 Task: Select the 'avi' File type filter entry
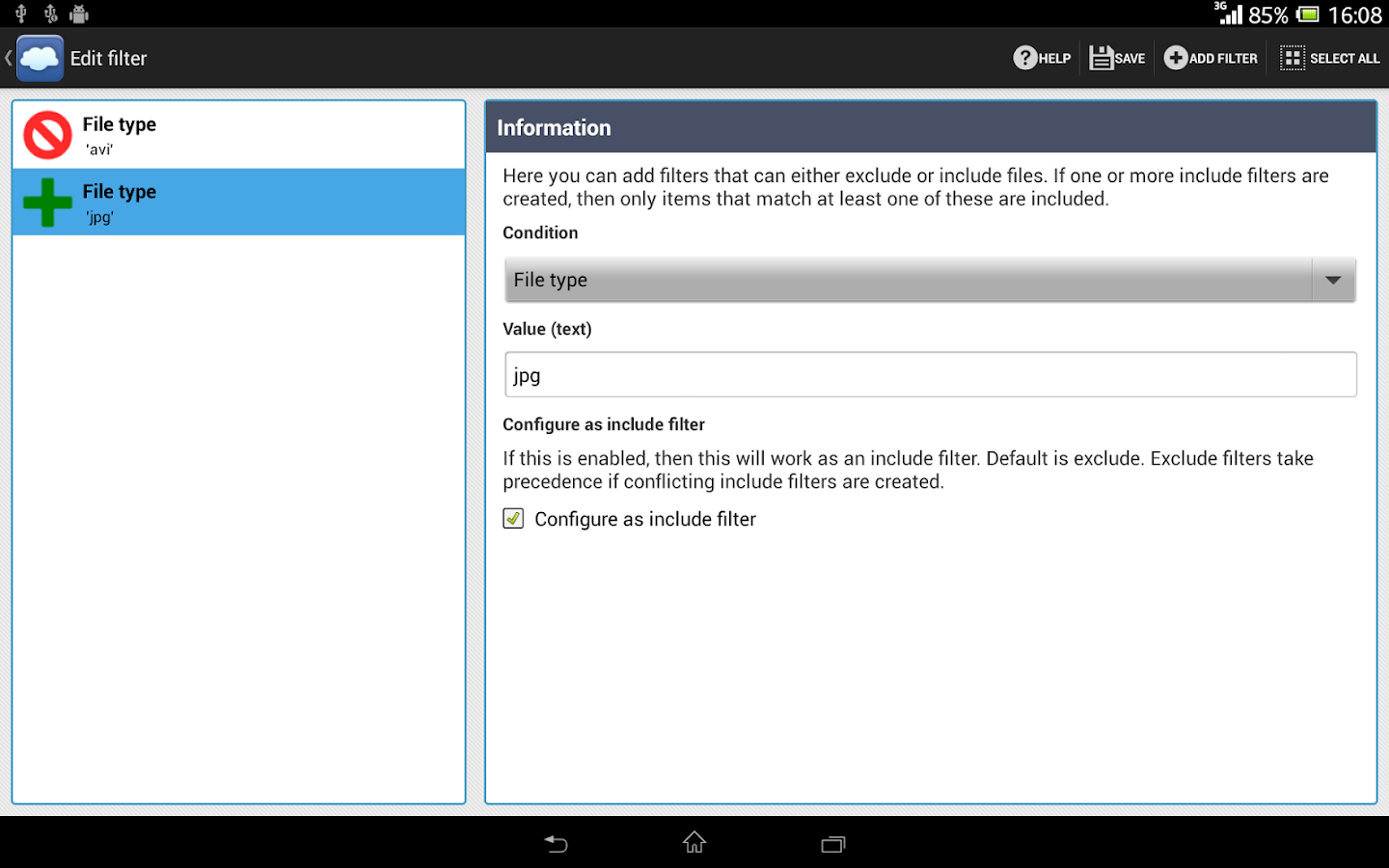click(x=238, y=134)
